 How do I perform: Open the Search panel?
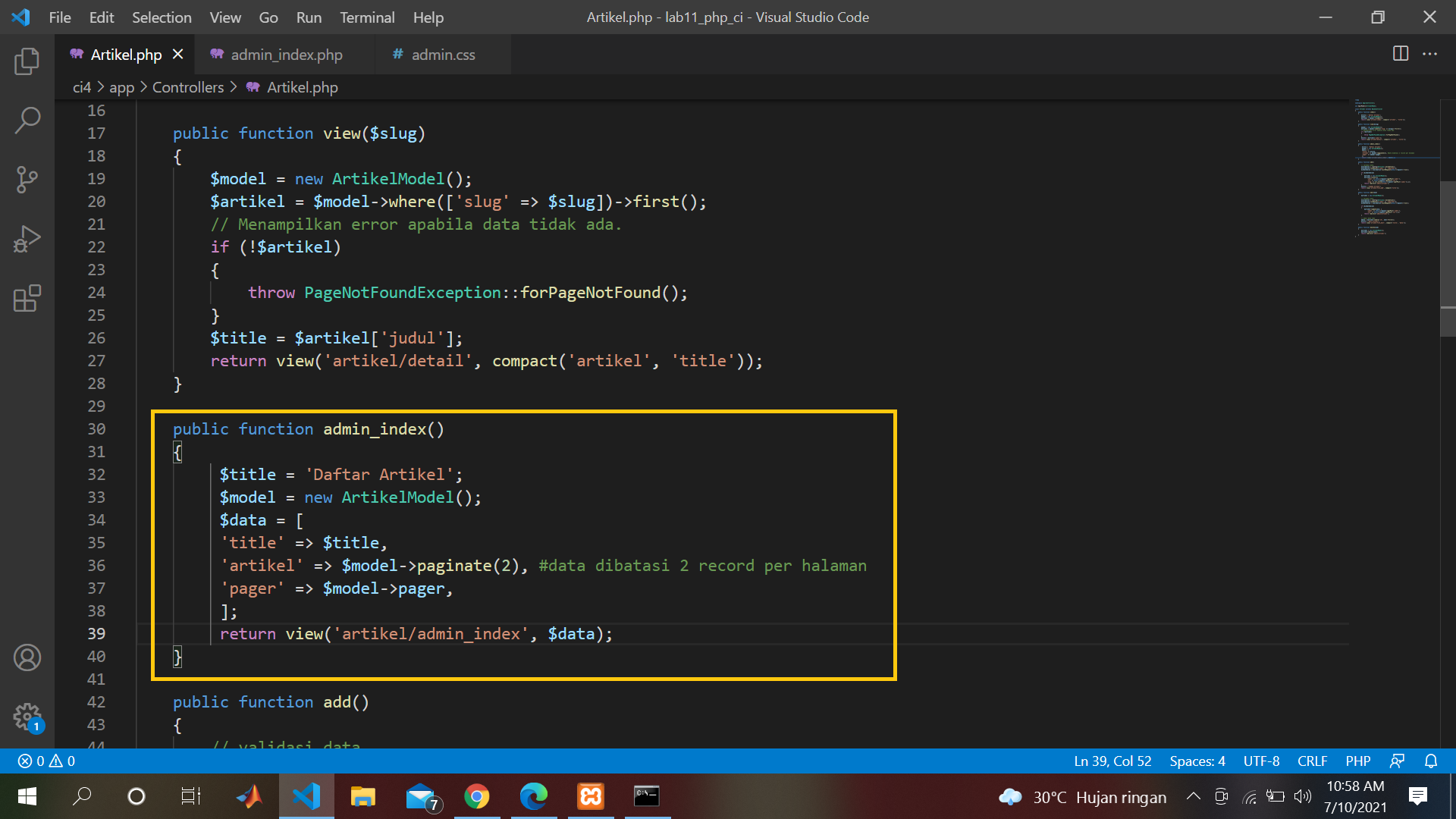tap(27, 120)
